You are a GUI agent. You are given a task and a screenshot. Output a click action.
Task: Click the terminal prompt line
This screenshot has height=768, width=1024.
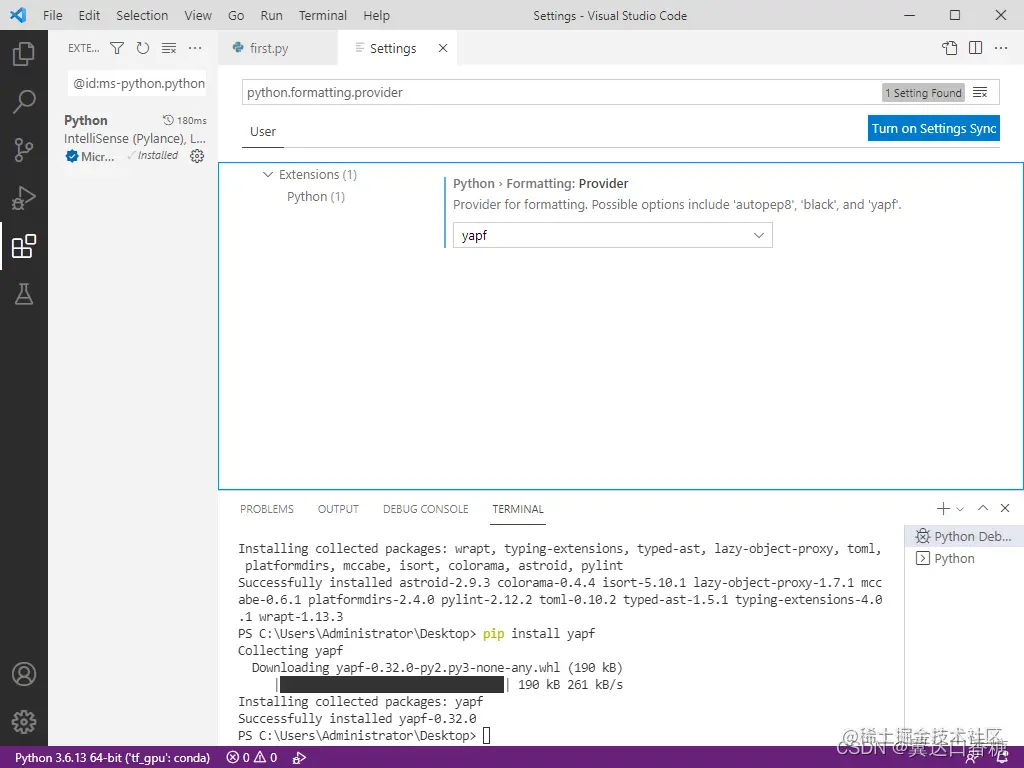tap(364, 735)
